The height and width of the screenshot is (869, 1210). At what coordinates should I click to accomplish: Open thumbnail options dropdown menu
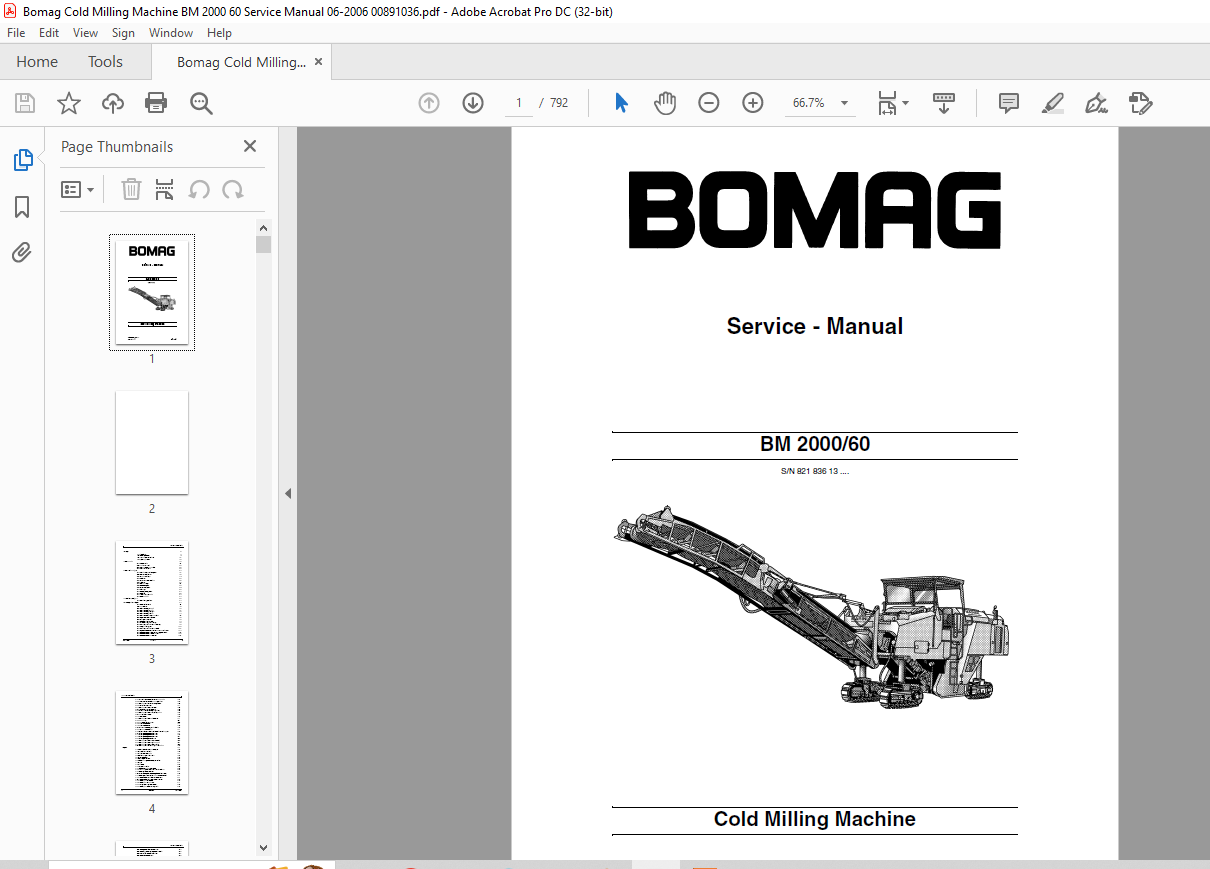click(x=77, y=189)
